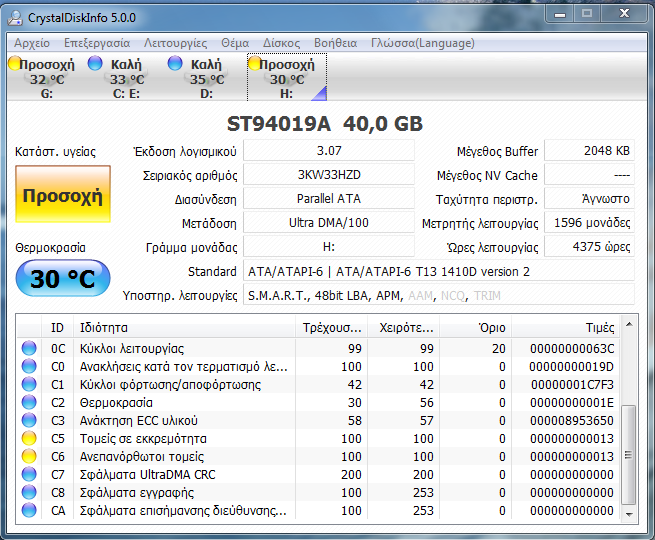Click blue status icon for attribute CA

[29, 510]
